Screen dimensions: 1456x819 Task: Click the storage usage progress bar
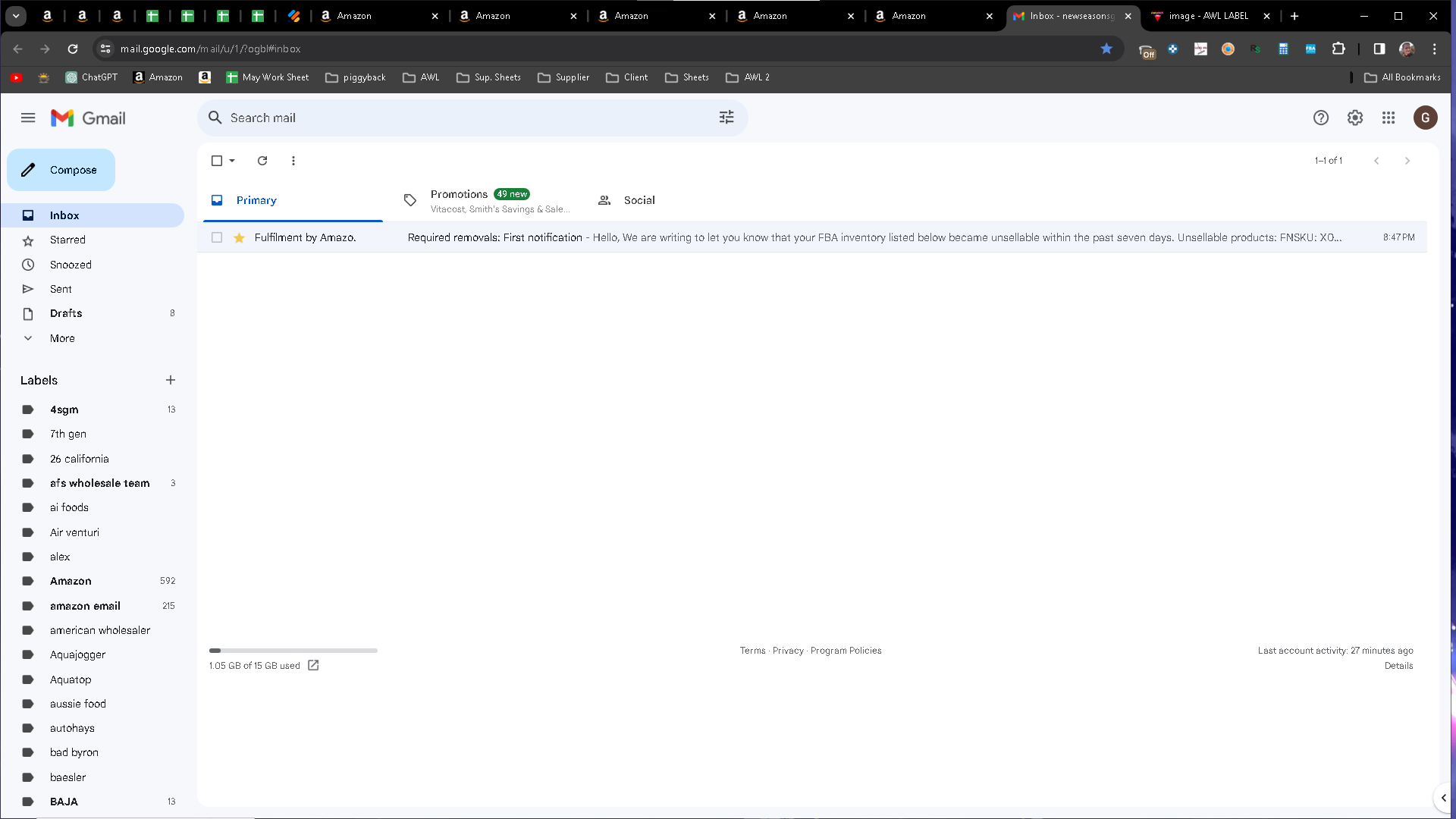(293, 651)
